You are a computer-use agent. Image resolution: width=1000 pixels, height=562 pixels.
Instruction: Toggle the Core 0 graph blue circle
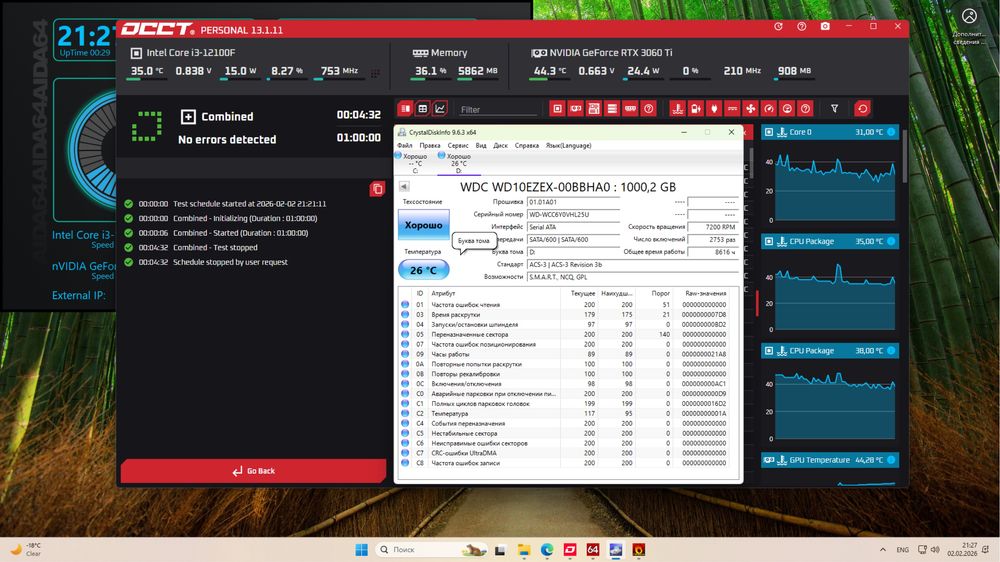891,132
